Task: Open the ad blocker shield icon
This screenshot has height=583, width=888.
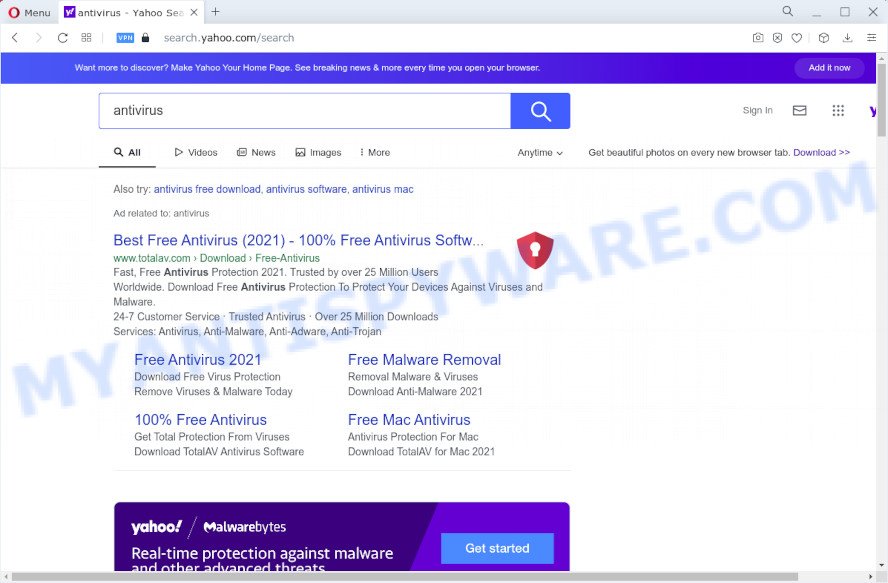Action: [778, 38]
